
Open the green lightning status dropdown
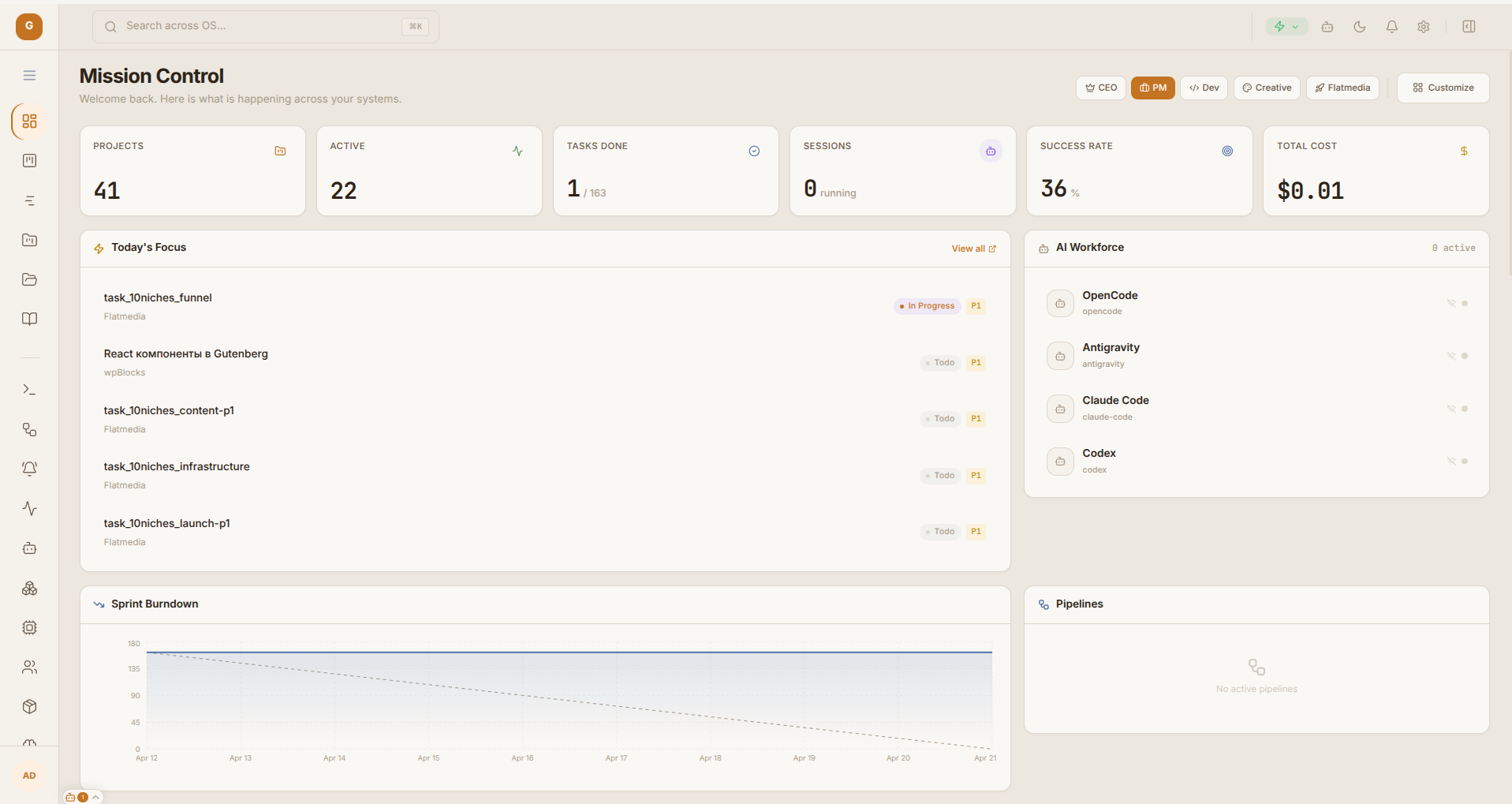(1286, 27)
